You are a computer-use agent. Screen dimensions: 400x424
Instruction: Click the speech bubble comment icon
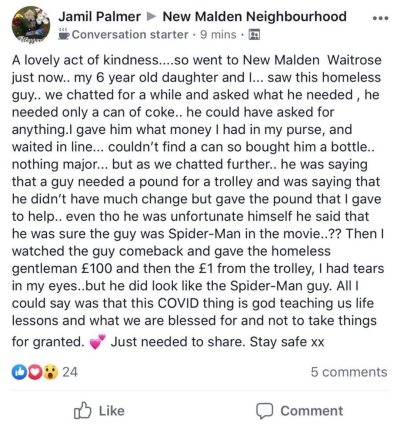click(x=265, y=411)
